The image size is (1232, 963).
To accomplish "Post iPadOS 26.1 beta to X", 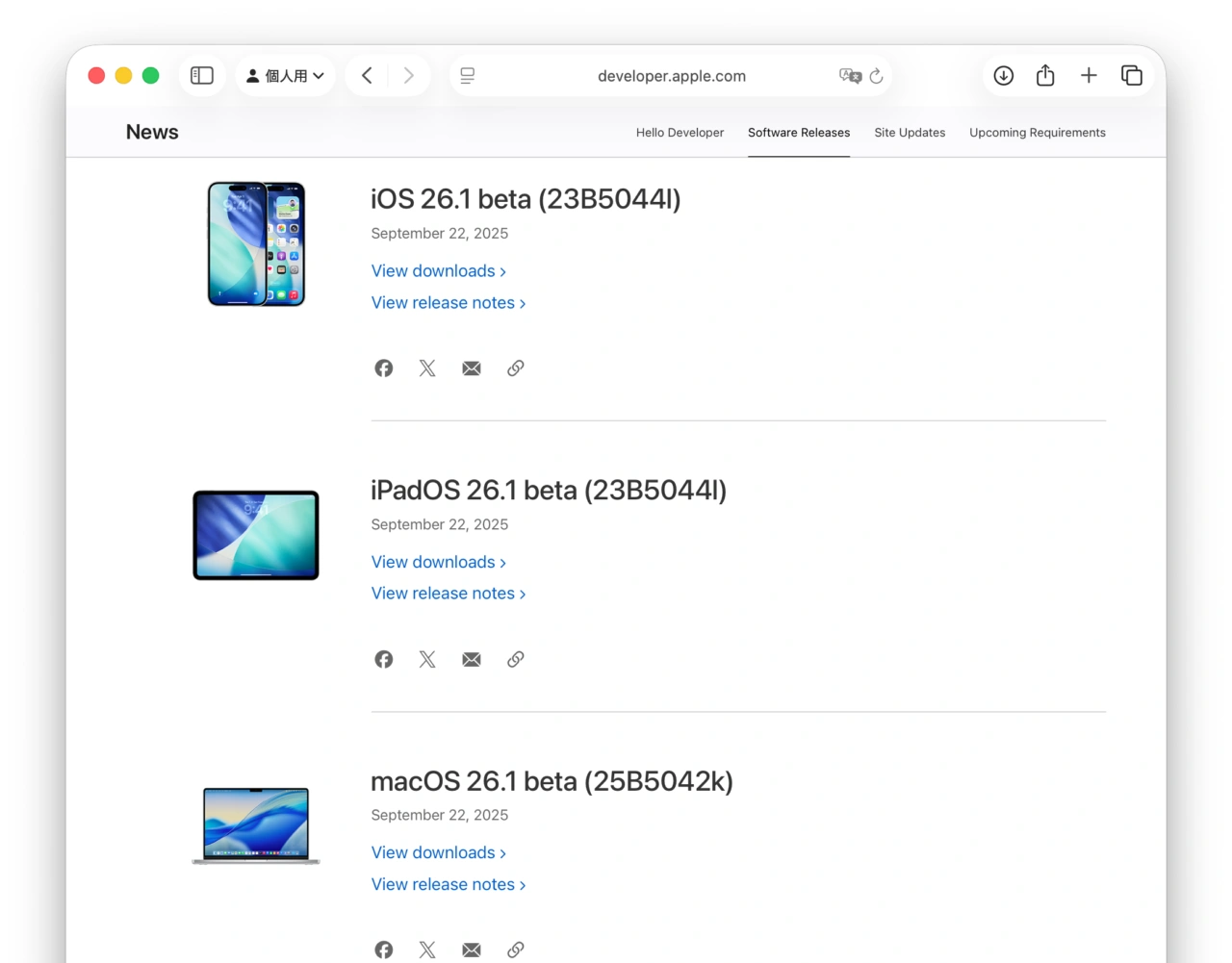I will coord(427,659).
